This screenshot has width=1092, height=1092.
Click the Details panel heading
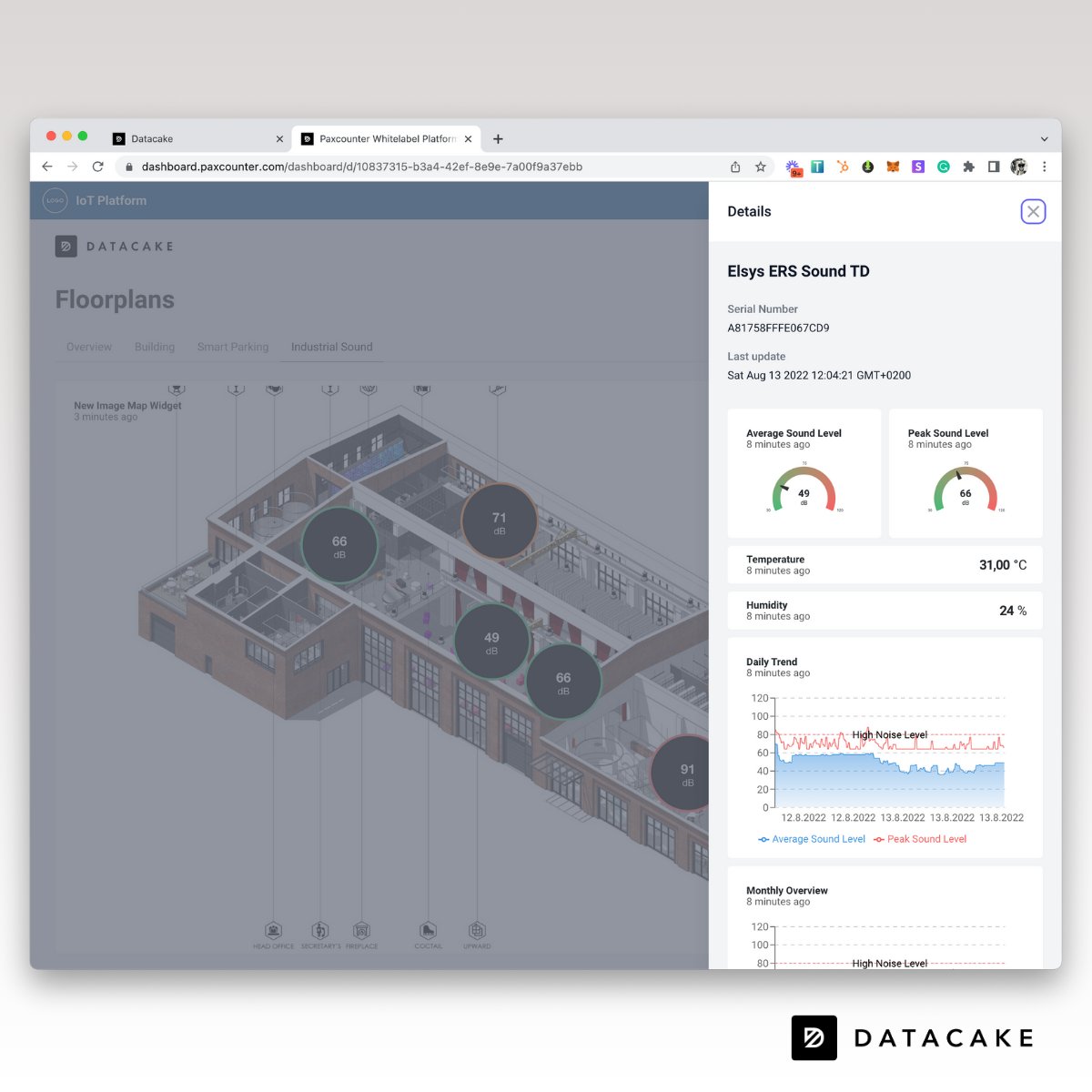tap(749, 211)
